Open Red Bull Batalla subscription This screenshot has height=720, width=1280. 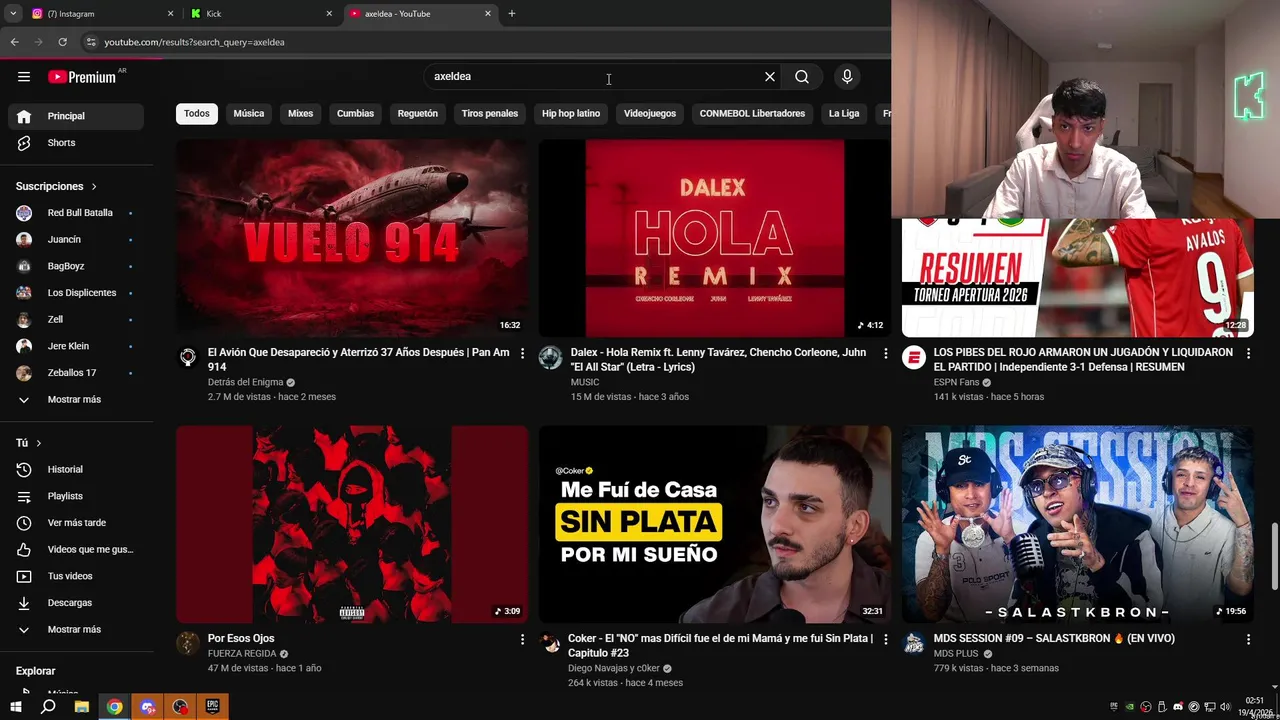76,213
